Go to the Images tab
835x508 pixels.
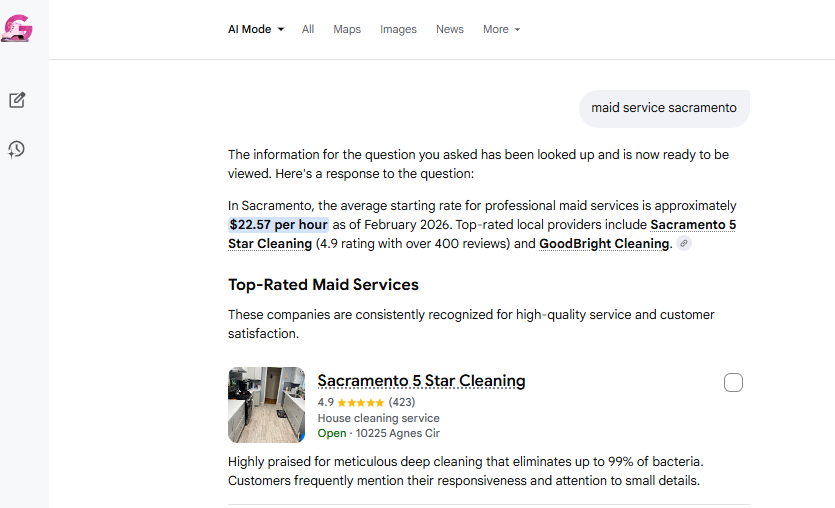click(x=398, y=29)
